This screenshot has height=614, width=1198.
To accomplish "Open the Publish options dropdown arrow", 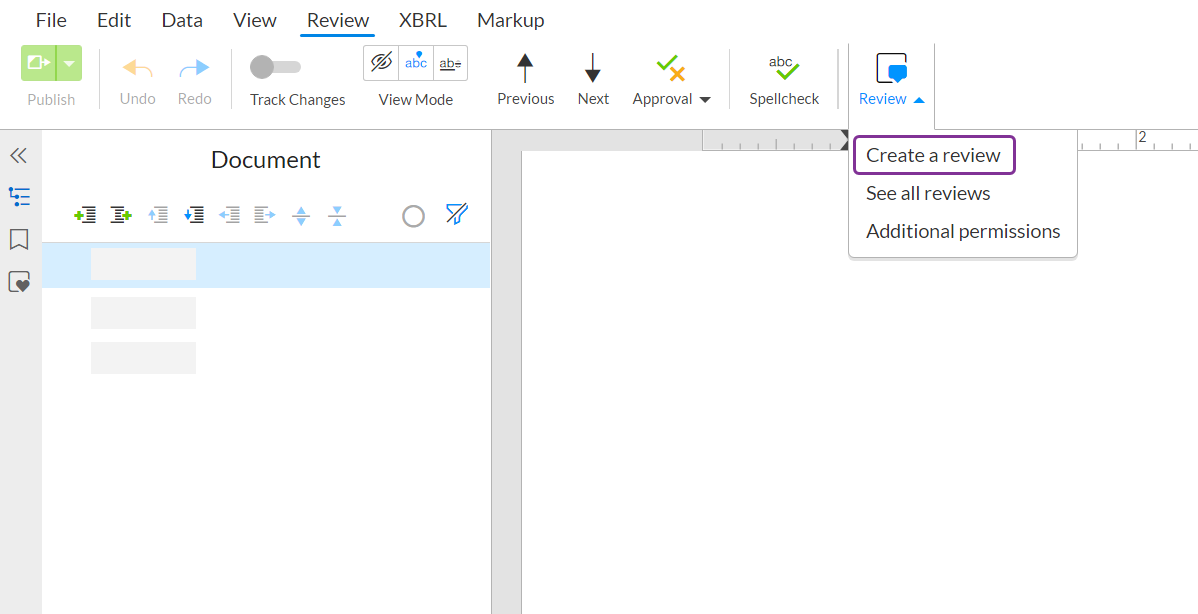I will point(70,62).
